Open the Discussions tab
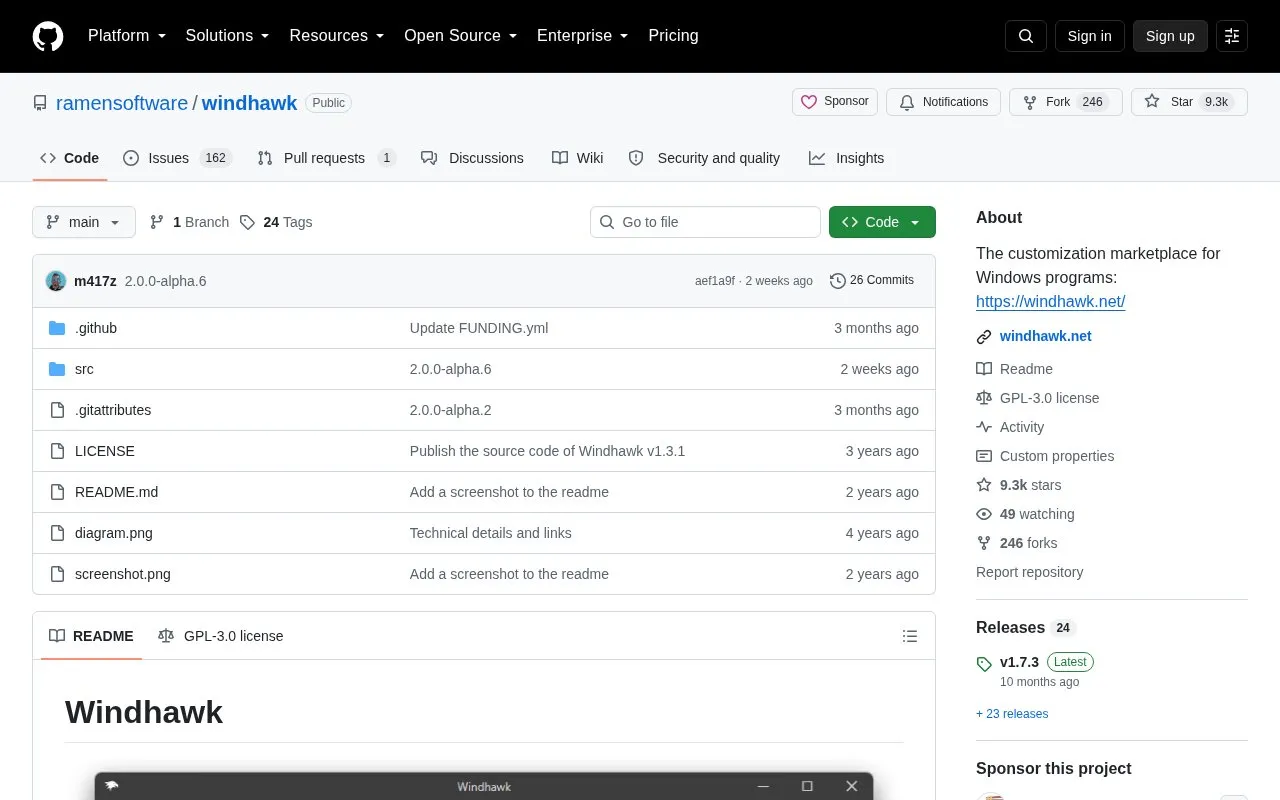This screenshot has width=1280, height=800. click(x=472, y=158)
